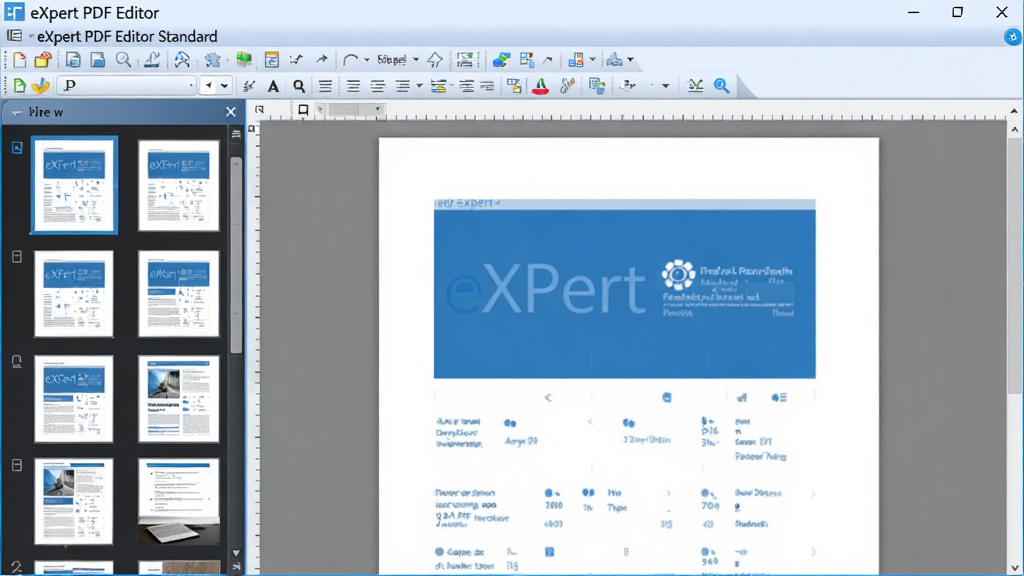Viewport: 1024px width, 576px height.
Task: Click the black magnifier icon beside letter A
Action: [x=299, y=86]
